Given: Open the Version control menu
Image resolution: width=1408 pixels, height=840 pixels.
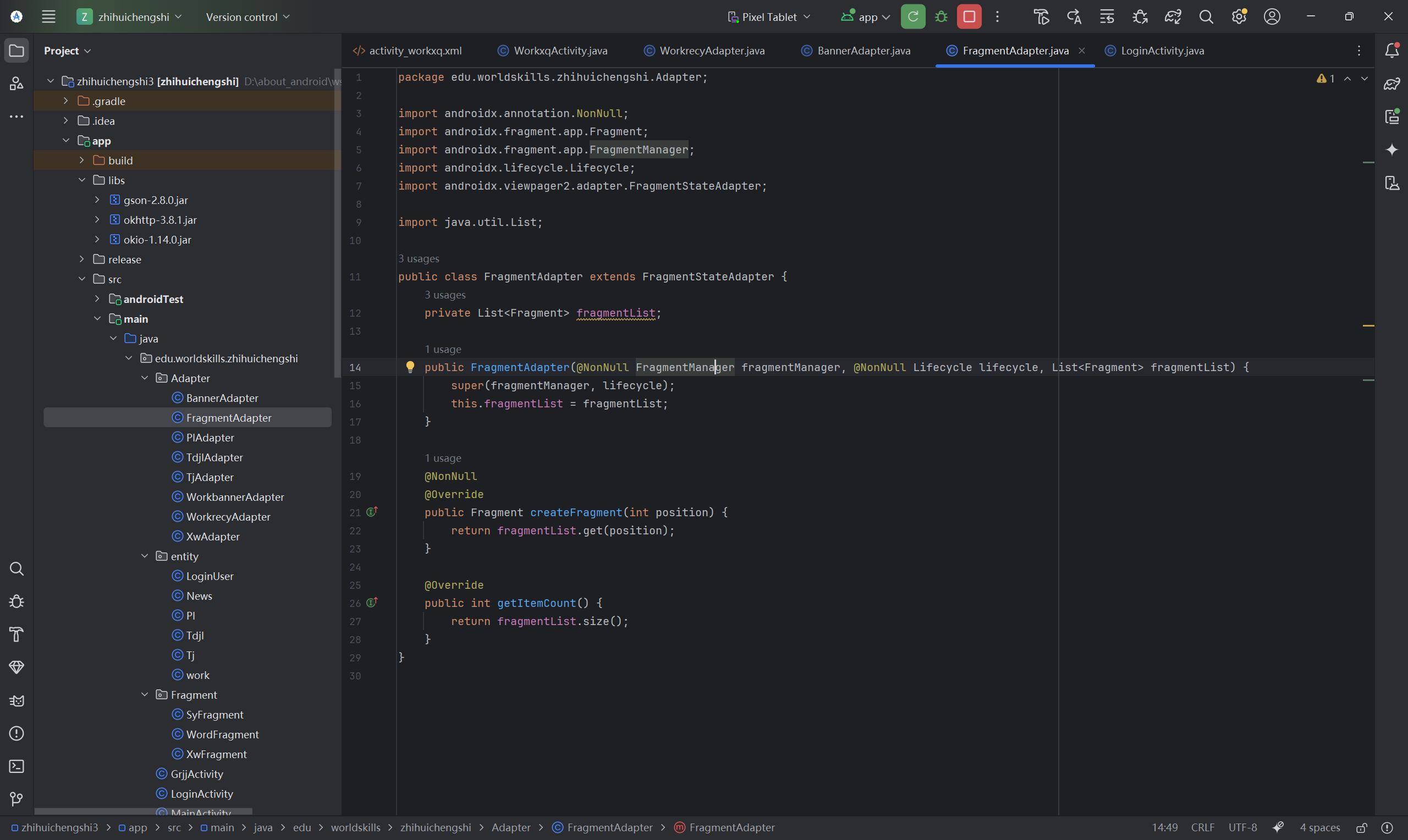Looking at the screenshot, I should coord(248,17).
